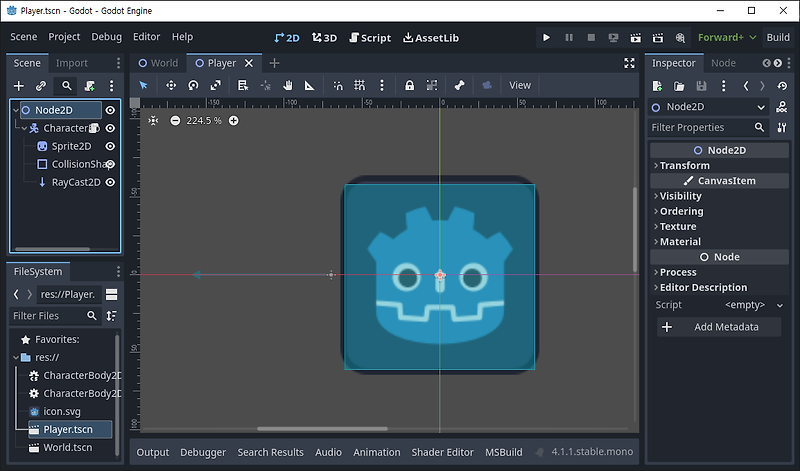
Task: Add a new scene tab
Action: coord(274,63)
